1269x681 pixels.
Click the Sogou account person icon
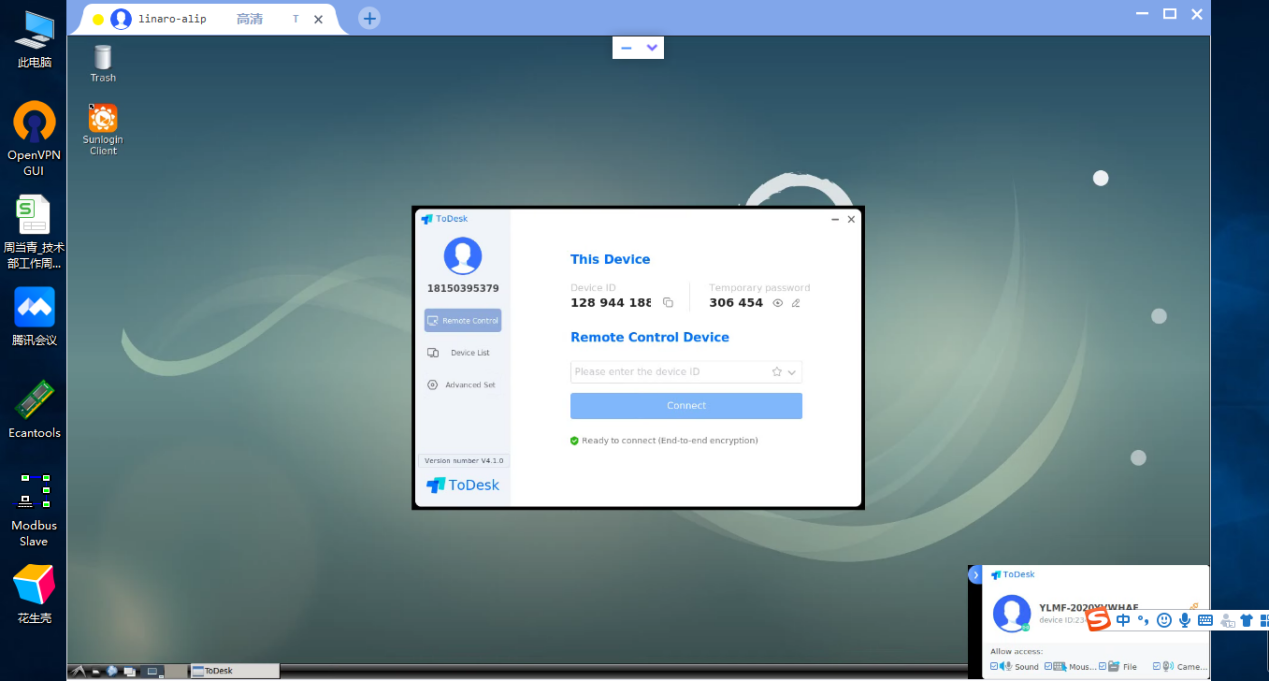coord(1226,620)
